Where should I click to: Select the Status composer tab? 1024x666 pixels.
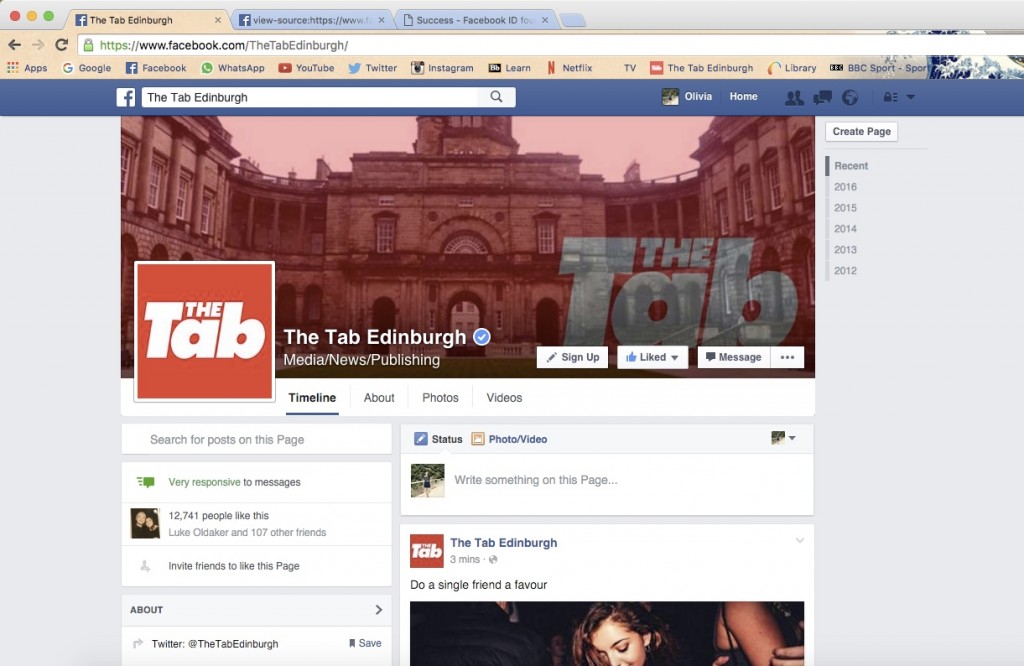[438, 439]
